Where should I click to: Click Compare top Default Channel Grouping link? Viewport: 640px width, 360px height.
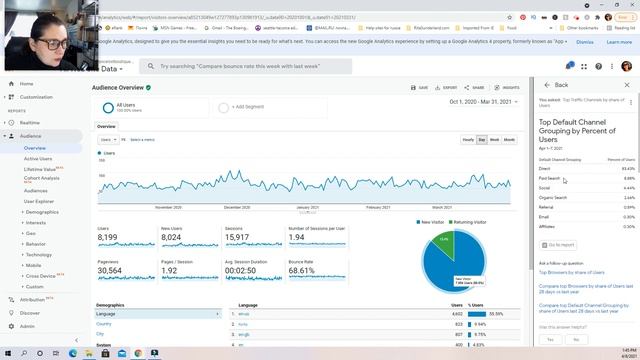584,308
